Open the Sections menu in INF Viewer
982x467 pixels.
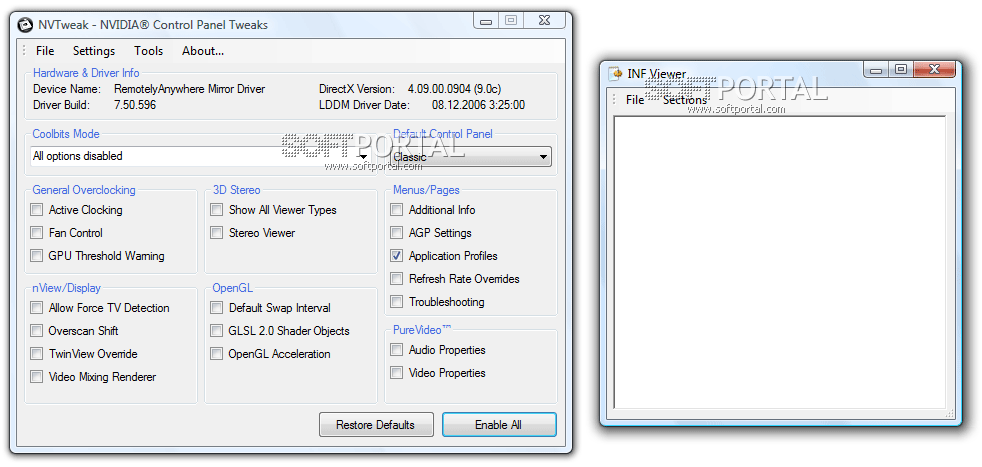click(685, 100)
